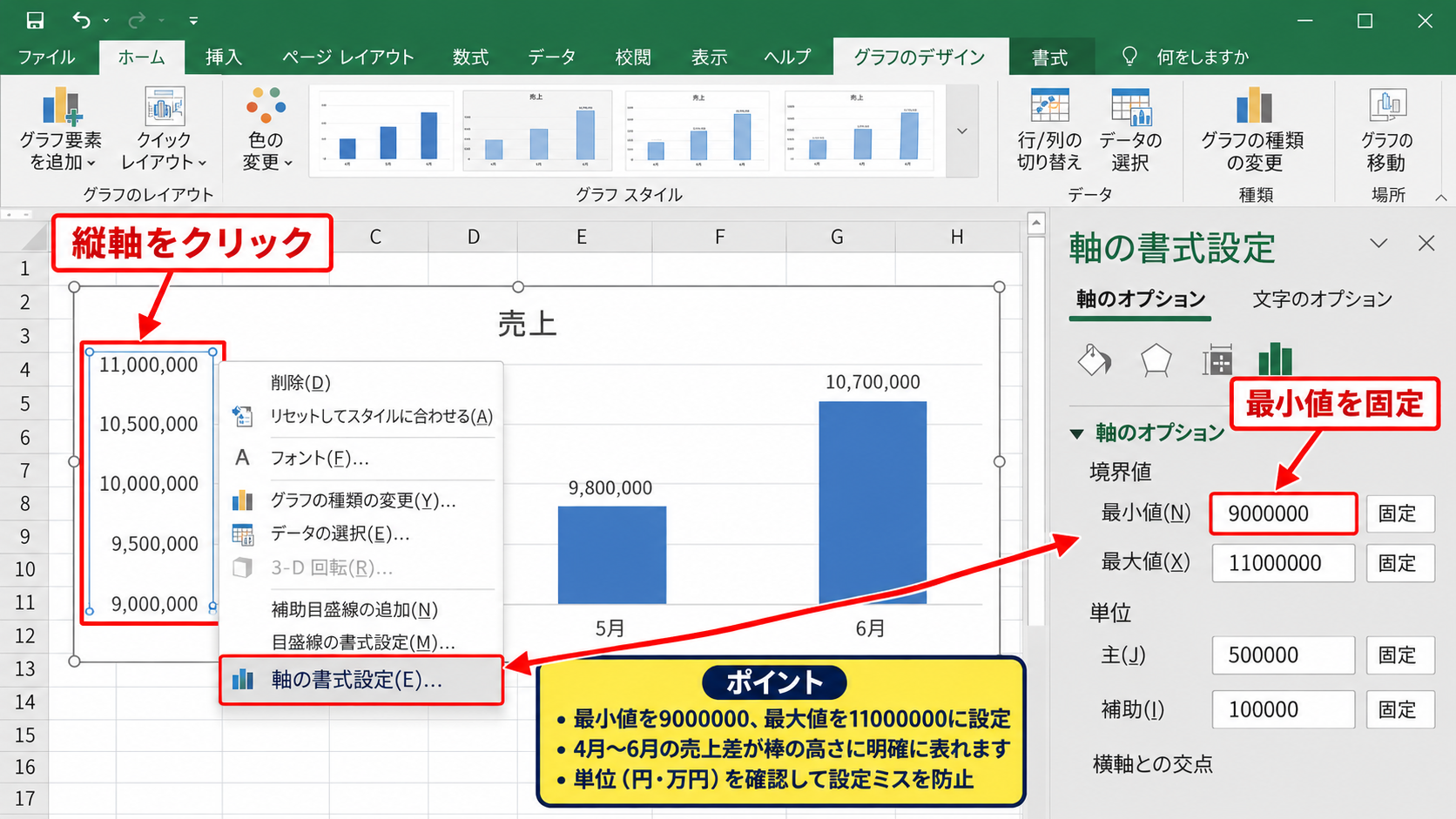Click the vertical scrollbar up arrow

coord(1036,224)
